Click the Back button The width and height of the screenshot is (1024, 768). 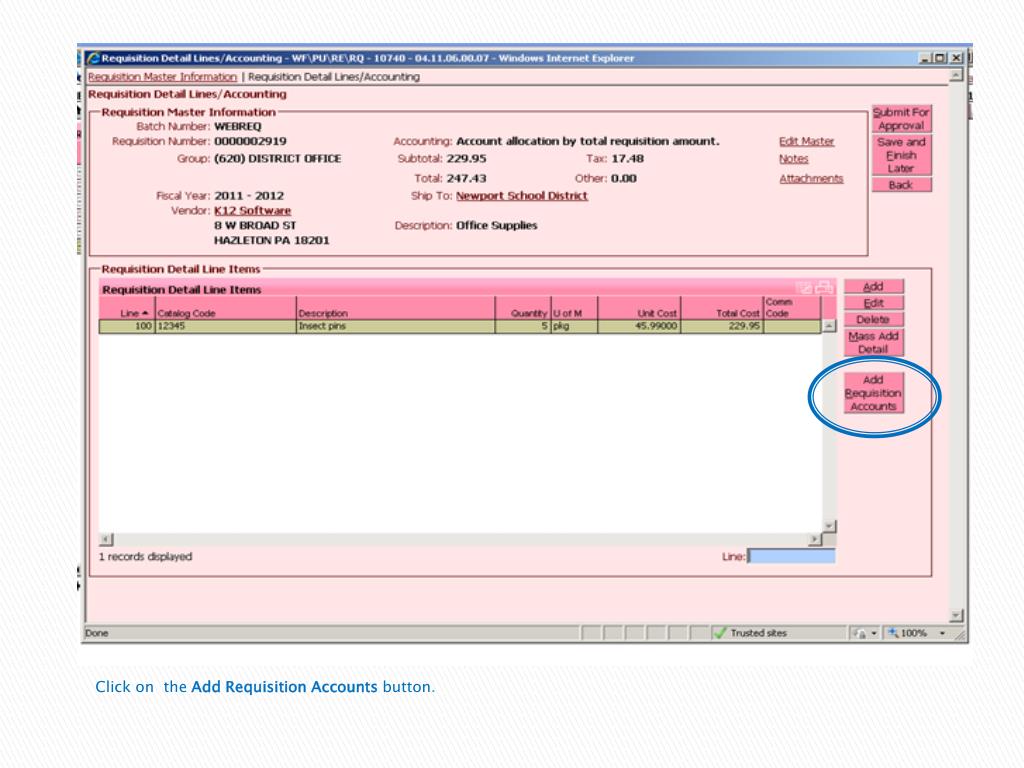coord(901,185)
